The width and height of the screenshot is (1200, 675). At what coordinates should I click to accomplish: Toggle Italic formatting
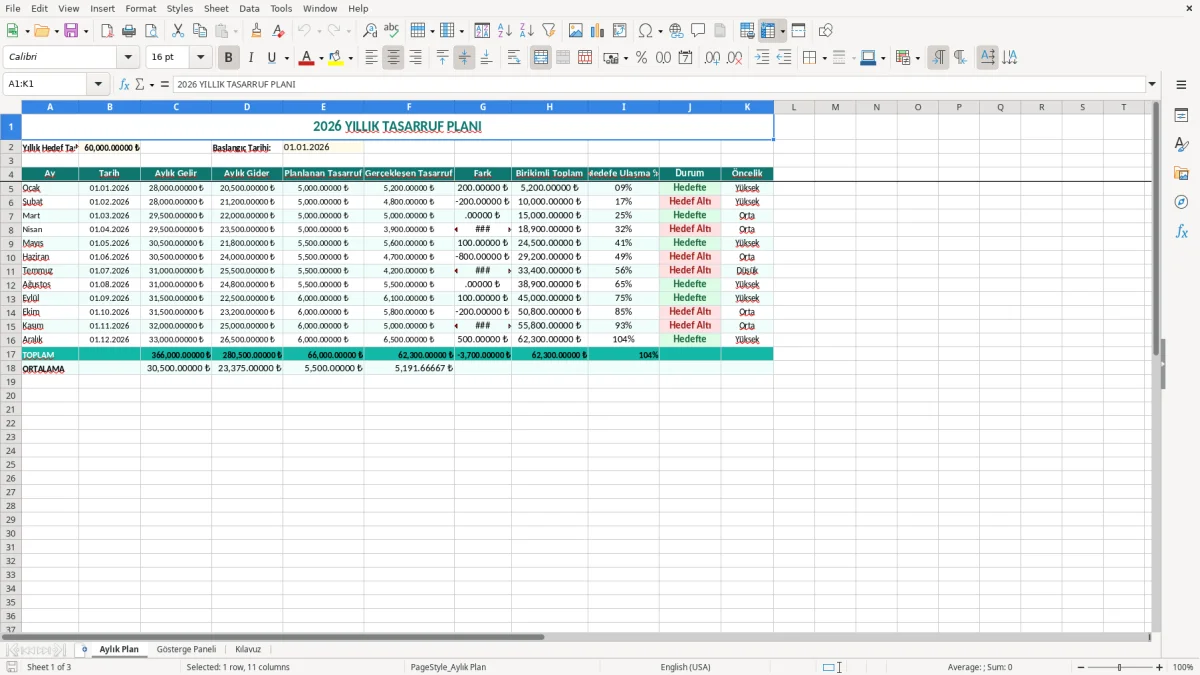point(251,58)
